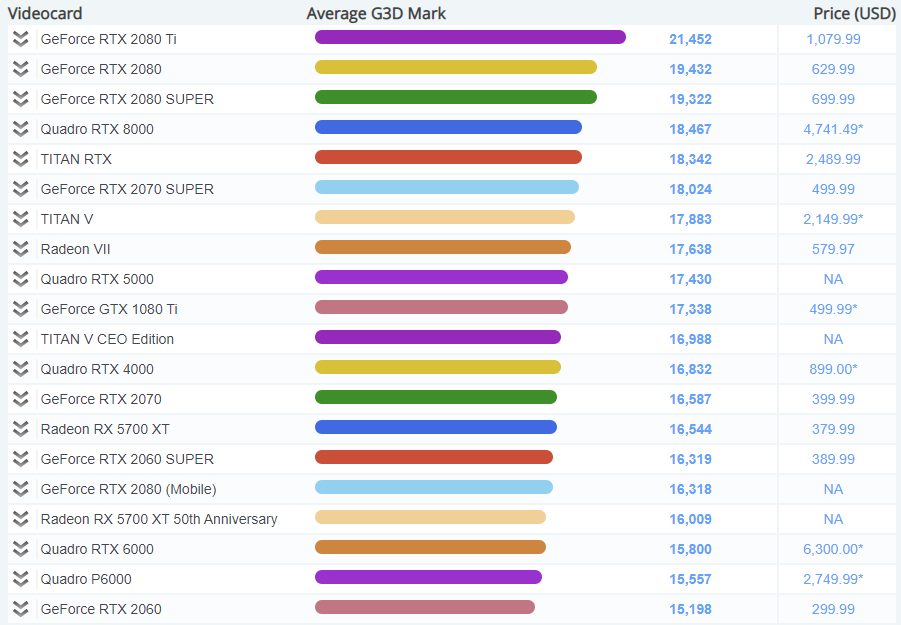901x625 pixels.
Task: Click the 17,883 score for TITAN V
Action: 691,219
